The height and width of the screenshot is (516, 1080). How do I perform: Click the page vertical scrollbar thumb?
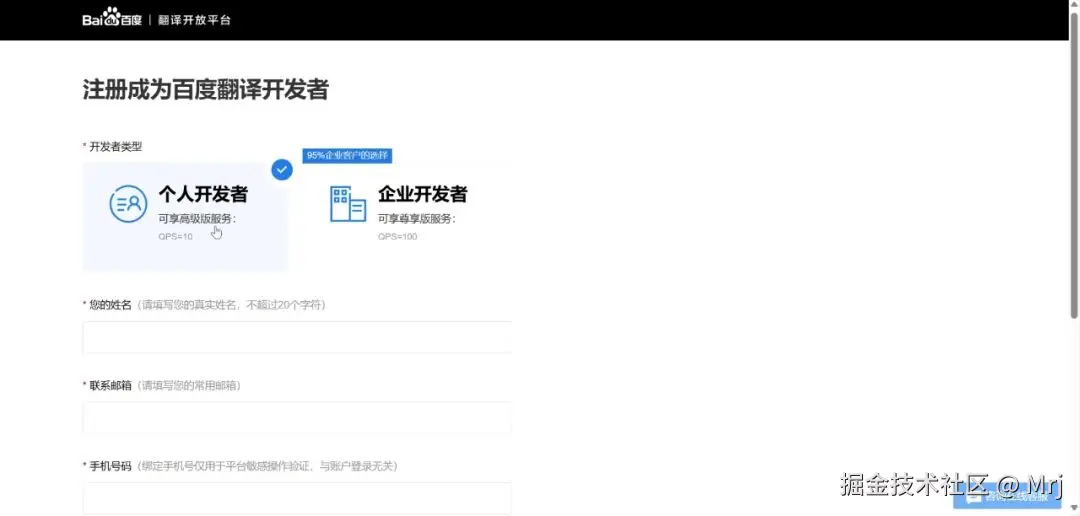coord(1074,165)
